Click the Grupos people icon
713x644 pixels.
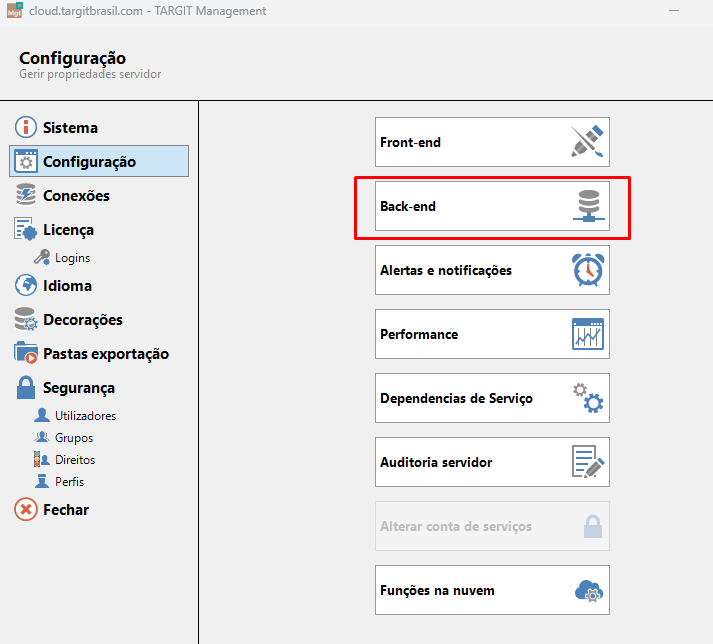pyautogui.click(x=42, y=437)
